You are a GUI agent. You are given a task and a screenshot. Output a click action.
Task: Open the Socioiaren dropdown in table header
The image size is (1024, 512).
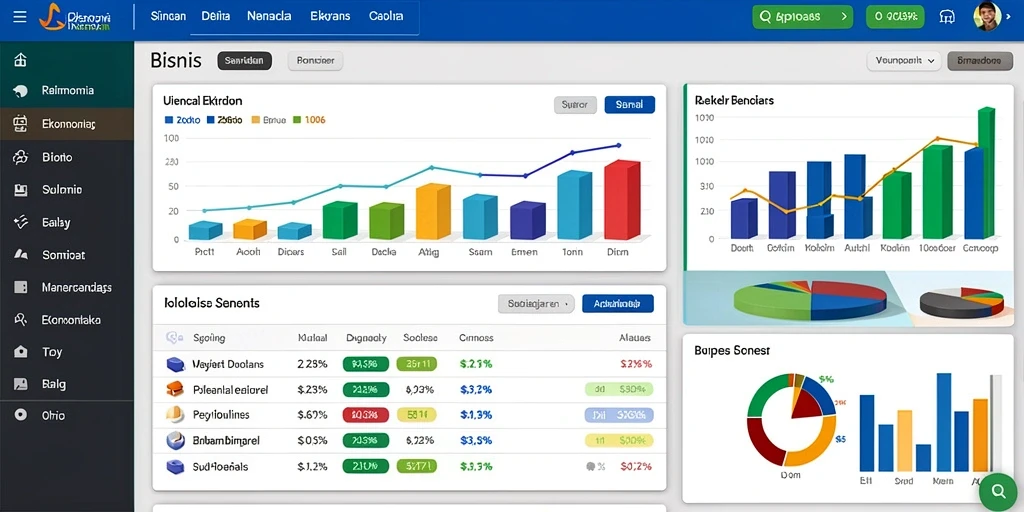click(536, 304)
